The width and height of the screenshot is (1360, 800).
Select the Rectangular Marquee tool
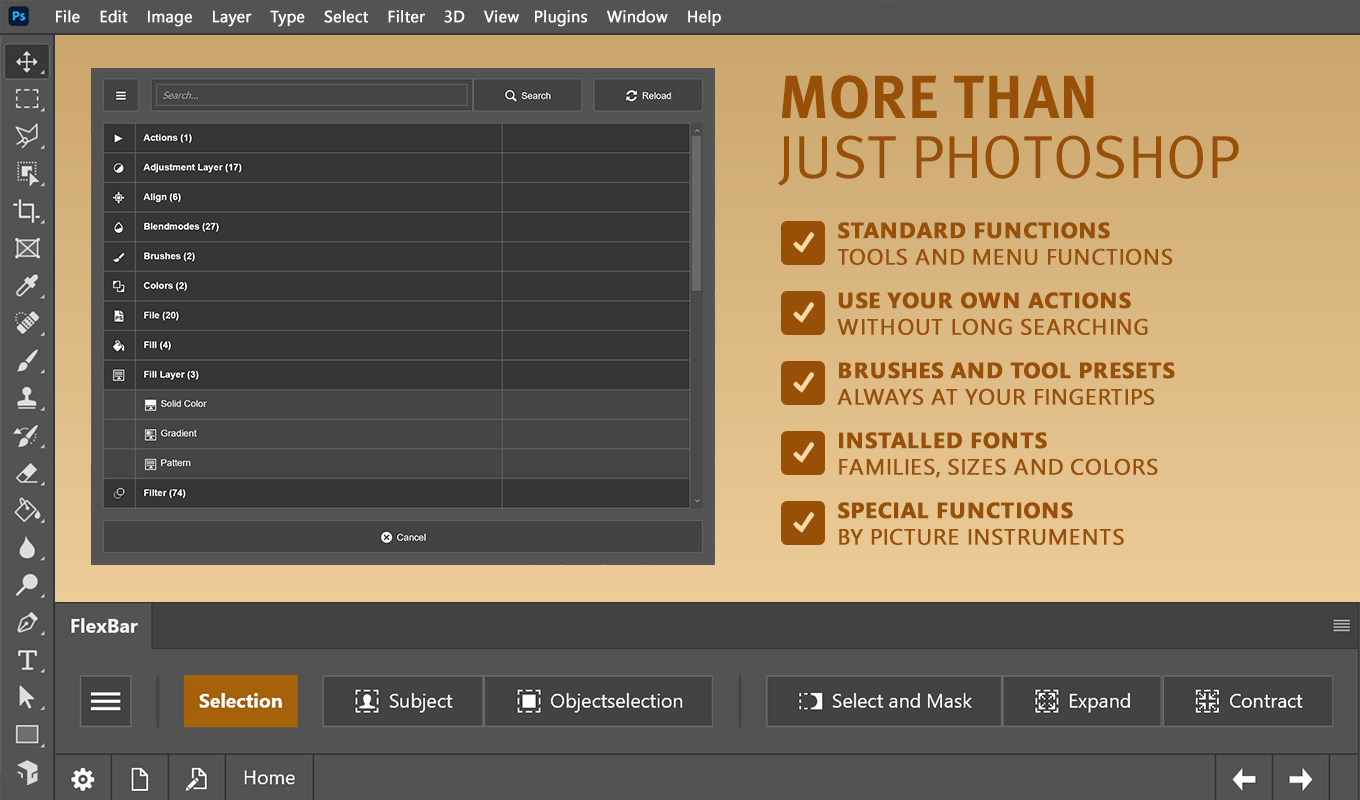click(27, 98)
